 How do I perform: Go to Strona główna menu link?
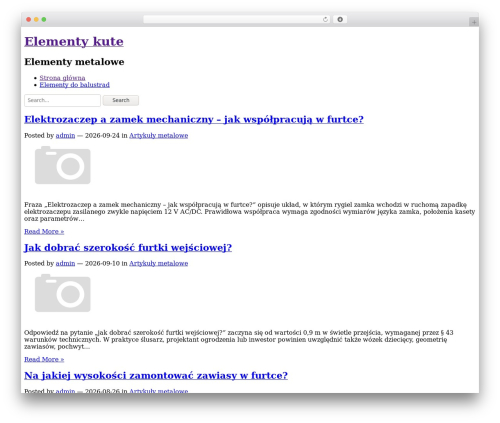click(x=62, y=78)
